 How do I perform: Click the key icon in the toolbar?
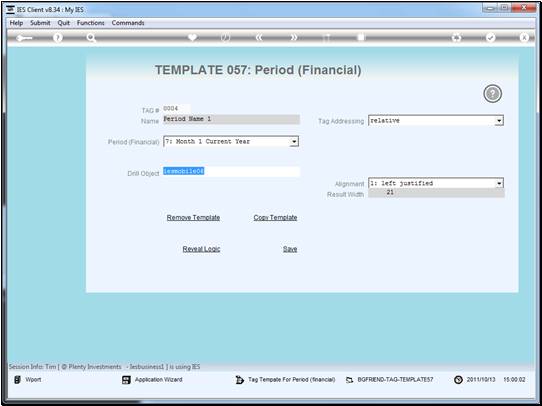point(24,38)
